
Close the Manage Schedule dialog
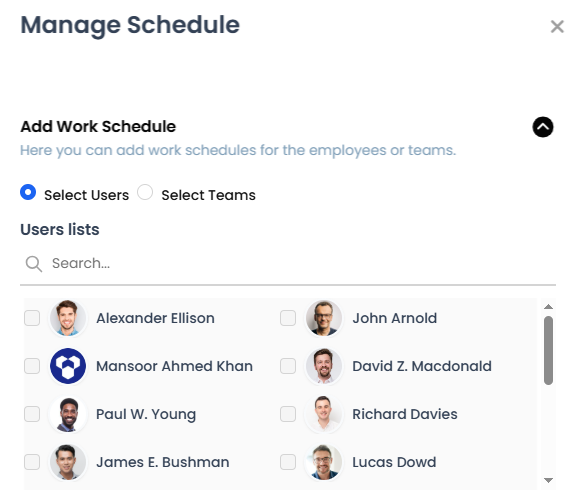tap(557, 27)
